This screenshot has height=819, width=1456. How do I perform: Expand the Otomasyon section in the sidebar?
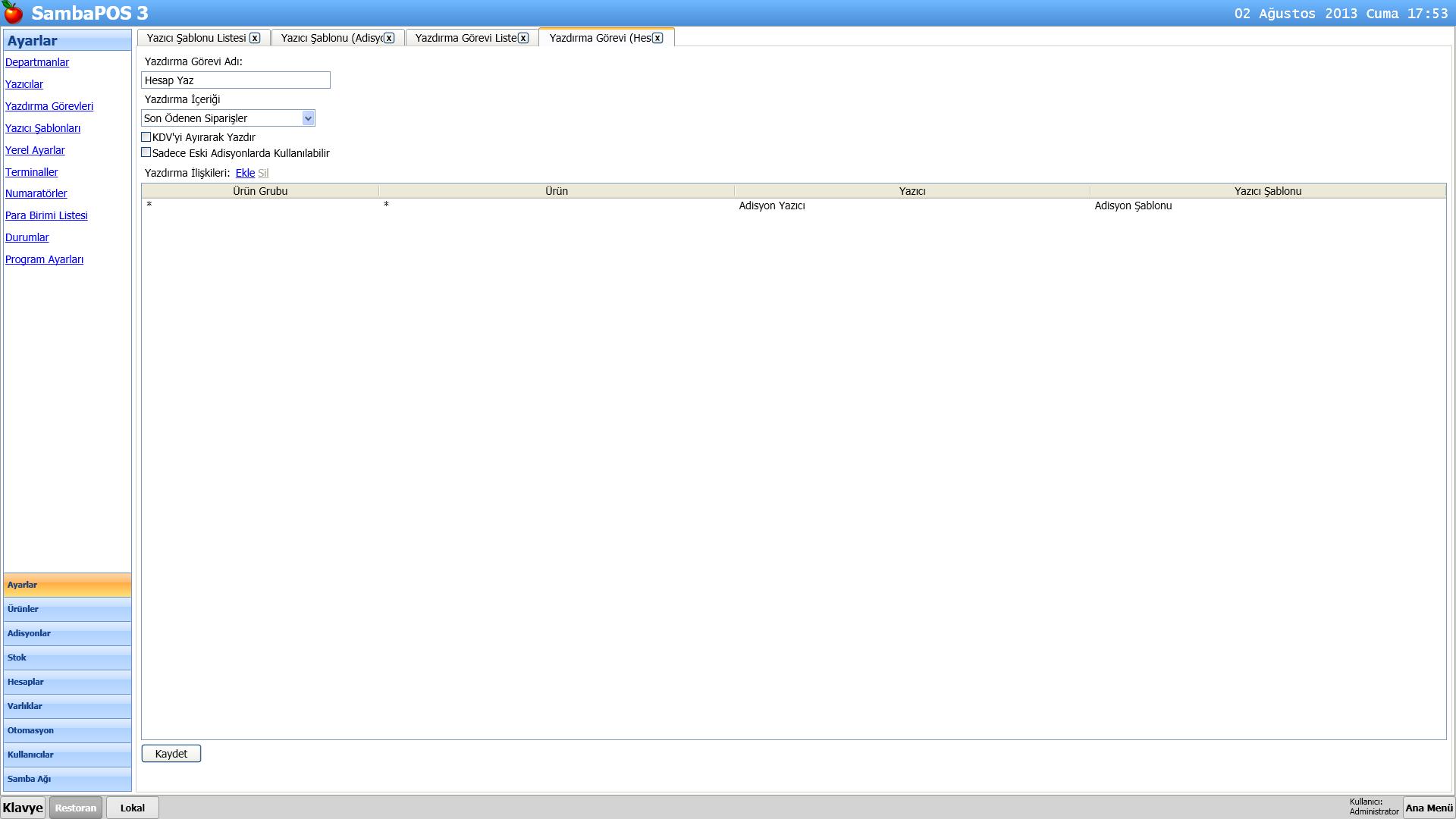(67, 730)
